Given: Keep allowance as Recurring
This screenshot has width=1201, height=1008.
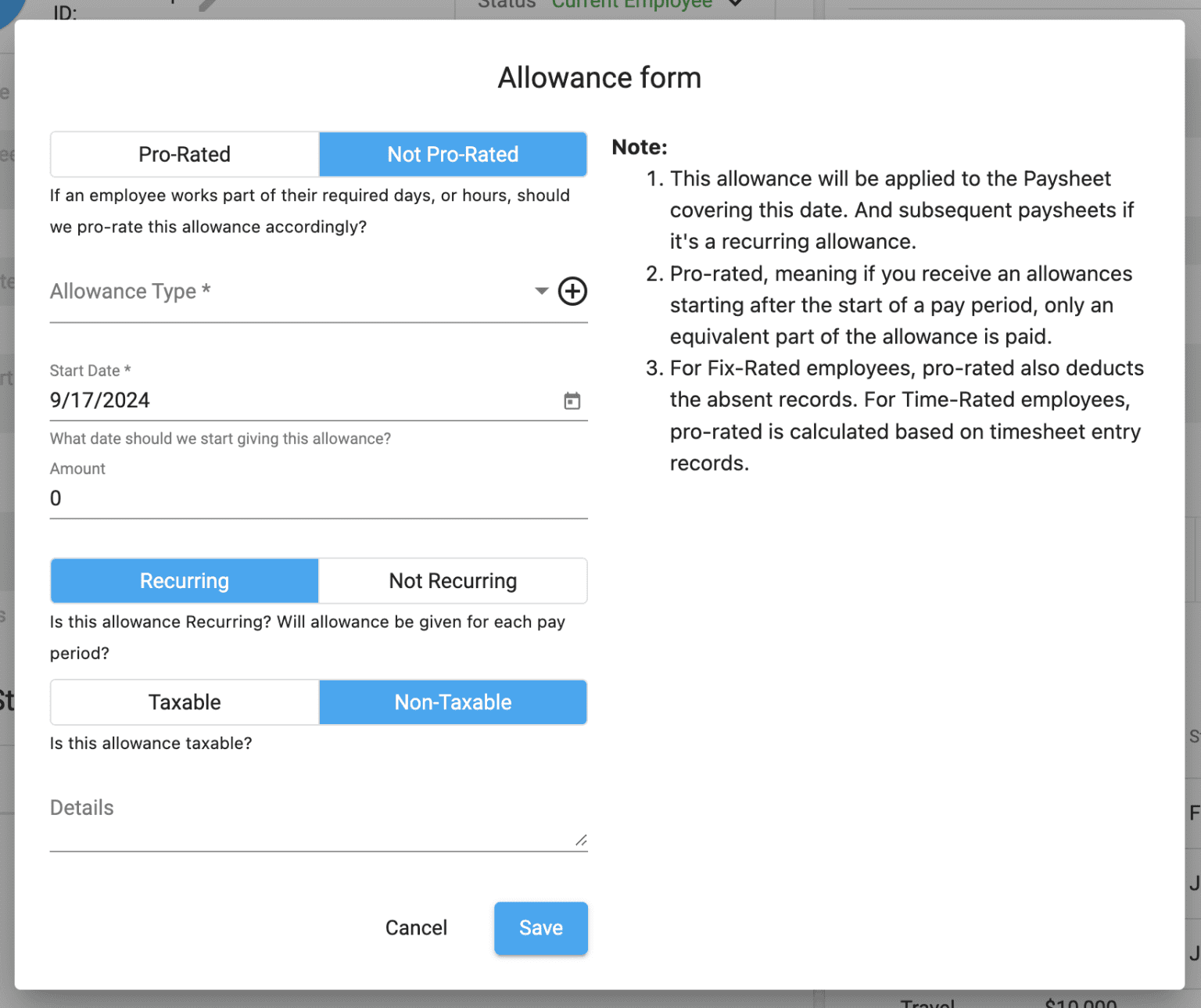Looking at the screenshot, I should 184,580.
